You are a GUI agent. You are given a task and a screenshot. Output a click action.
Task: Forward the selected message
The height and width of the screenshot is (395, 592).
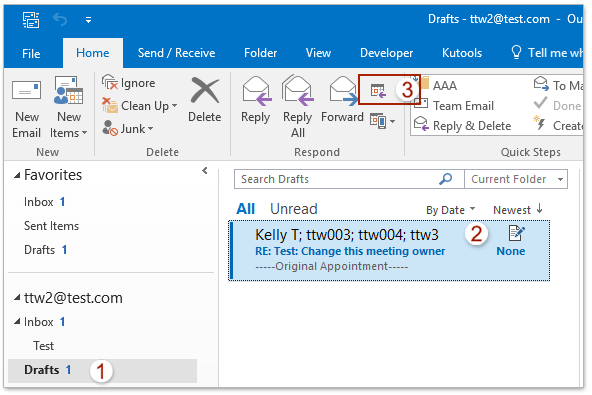coord(342,100)
